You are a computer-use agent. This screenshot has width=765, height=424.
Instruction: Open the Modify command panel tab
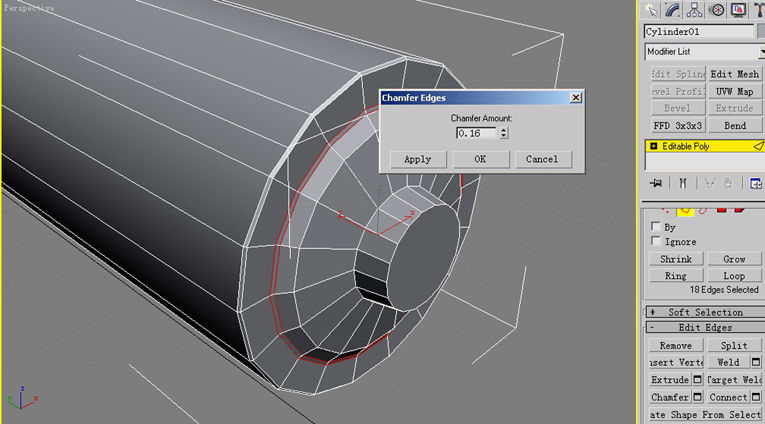click(x=673, y=10)
